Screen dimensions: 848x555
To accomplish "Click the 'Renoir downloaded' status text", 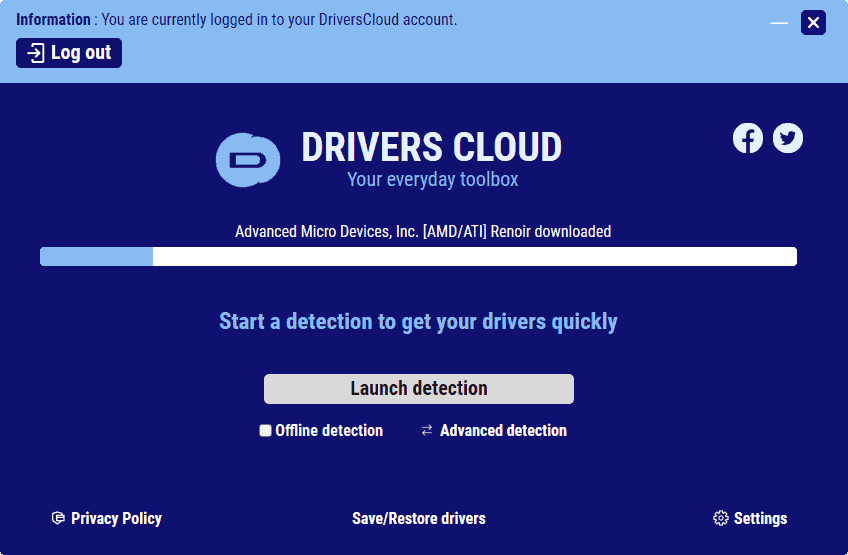I will [x=423, y=232].
